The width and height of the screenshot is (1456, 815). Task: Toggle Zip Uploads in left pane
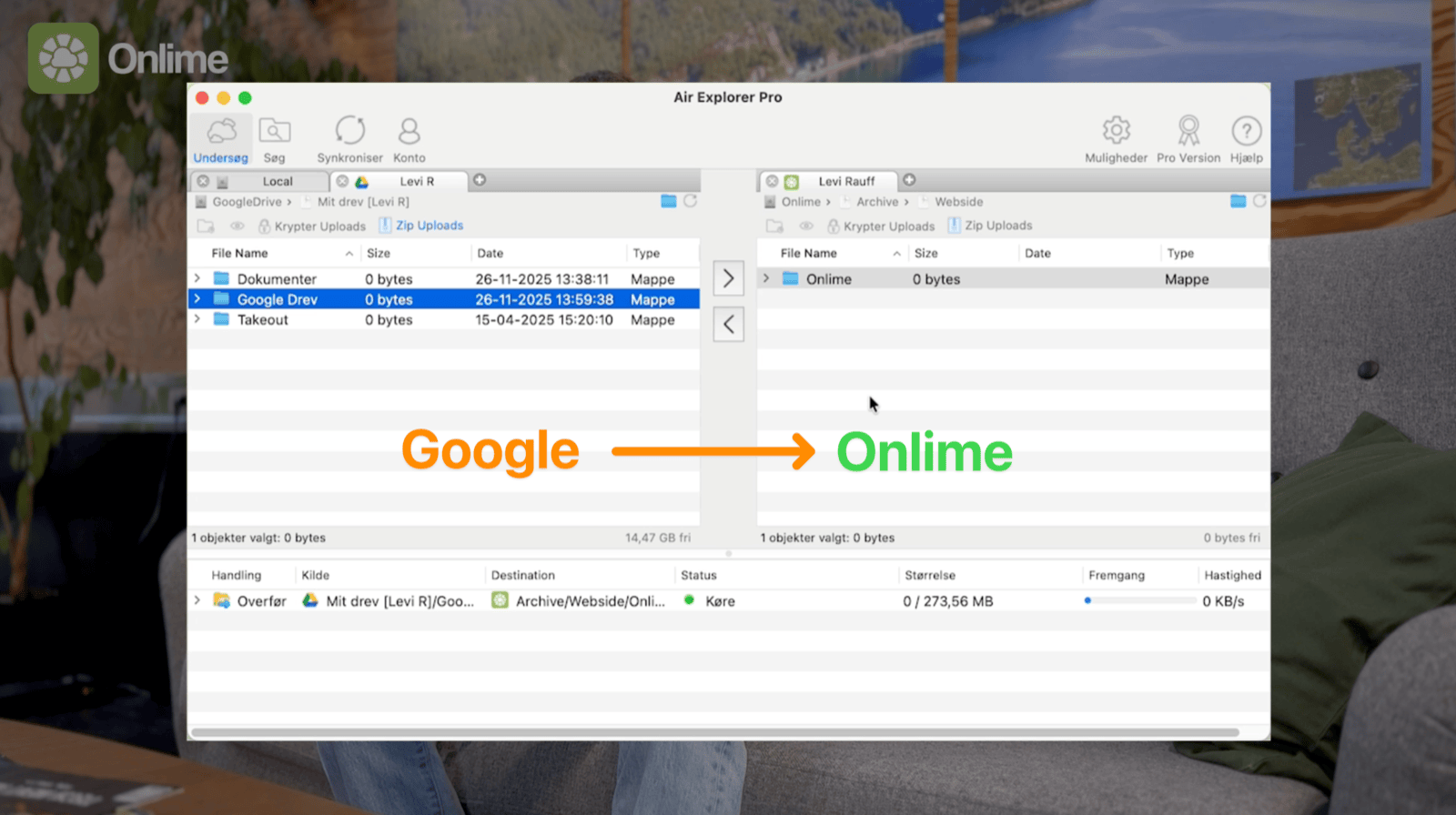pos(420,226)
